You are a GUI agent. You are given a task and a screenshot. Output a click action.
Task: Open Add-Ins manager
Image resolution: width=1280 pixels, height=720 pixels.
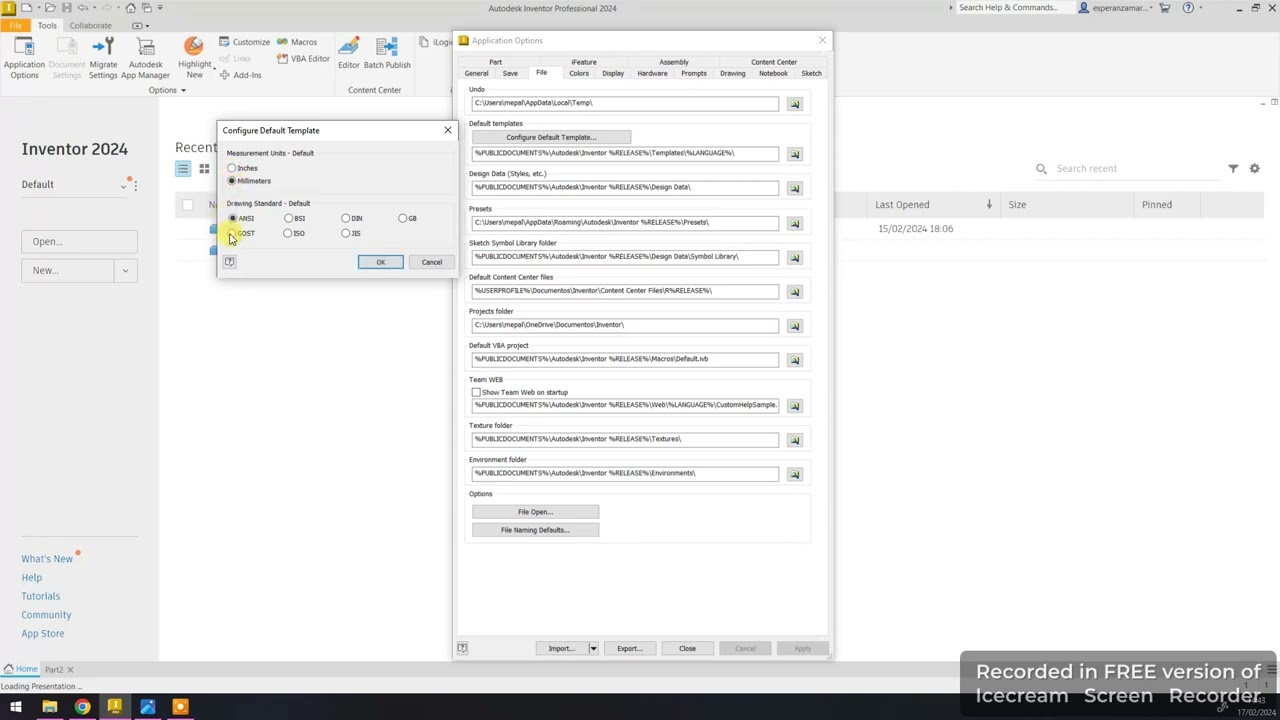click(x=240, y=75)
